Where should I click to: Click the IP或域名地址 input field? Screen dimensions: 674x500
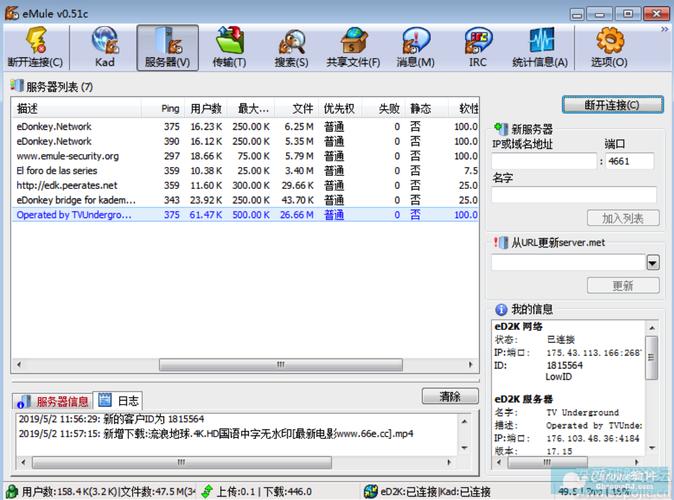coord(545,161)
